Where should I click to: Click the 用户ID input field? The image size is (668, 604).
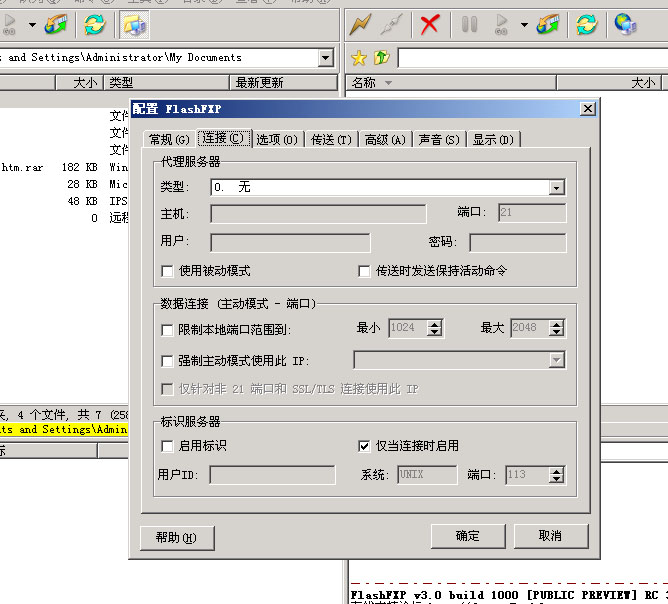272,475
